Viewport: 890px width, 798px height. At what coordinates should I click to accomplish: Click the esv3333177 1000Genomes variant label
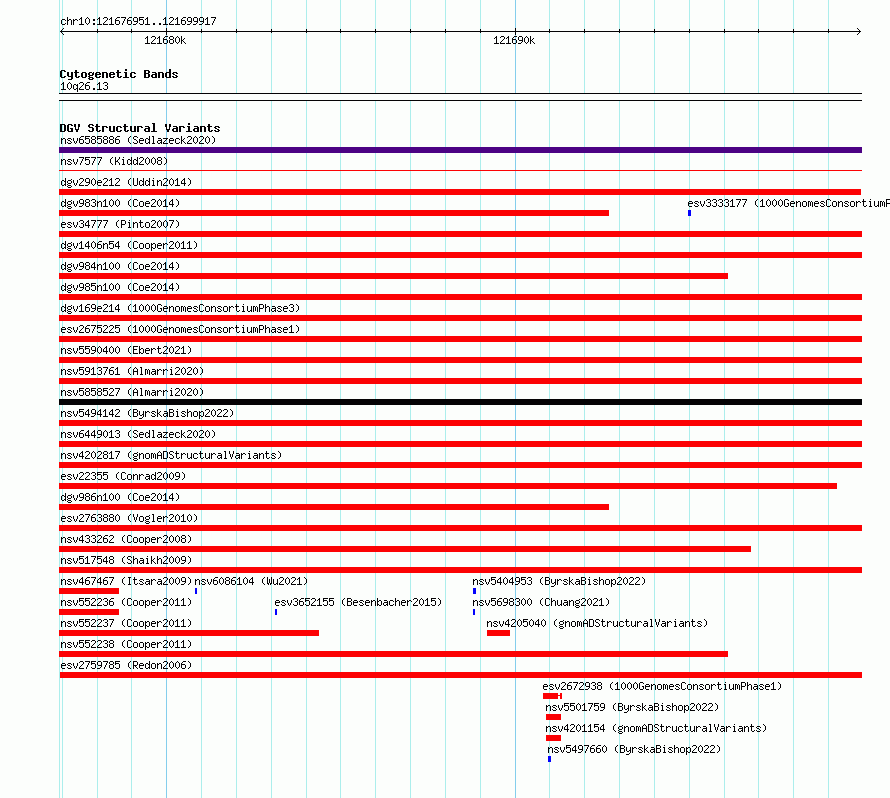tap(788, 203)
